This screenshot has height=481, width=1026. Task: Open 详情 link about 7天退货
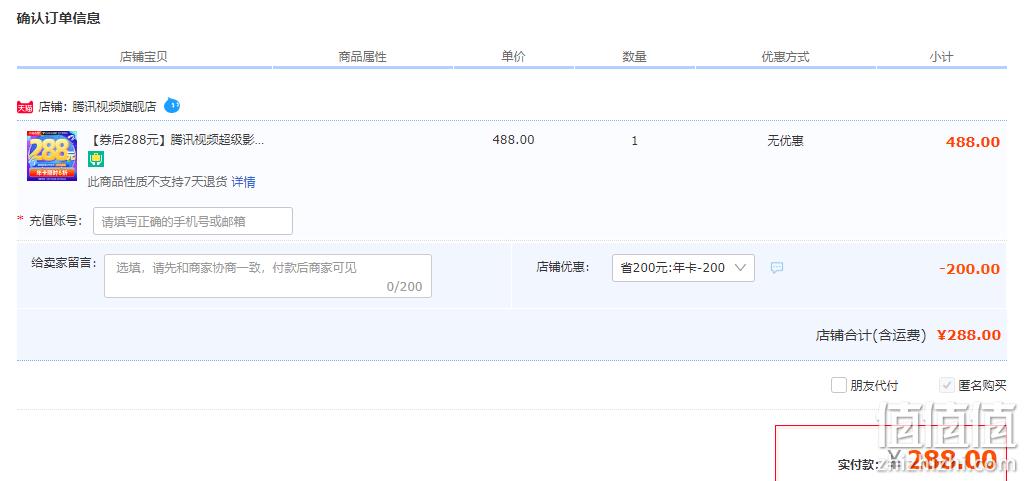[x=243, y=182]
